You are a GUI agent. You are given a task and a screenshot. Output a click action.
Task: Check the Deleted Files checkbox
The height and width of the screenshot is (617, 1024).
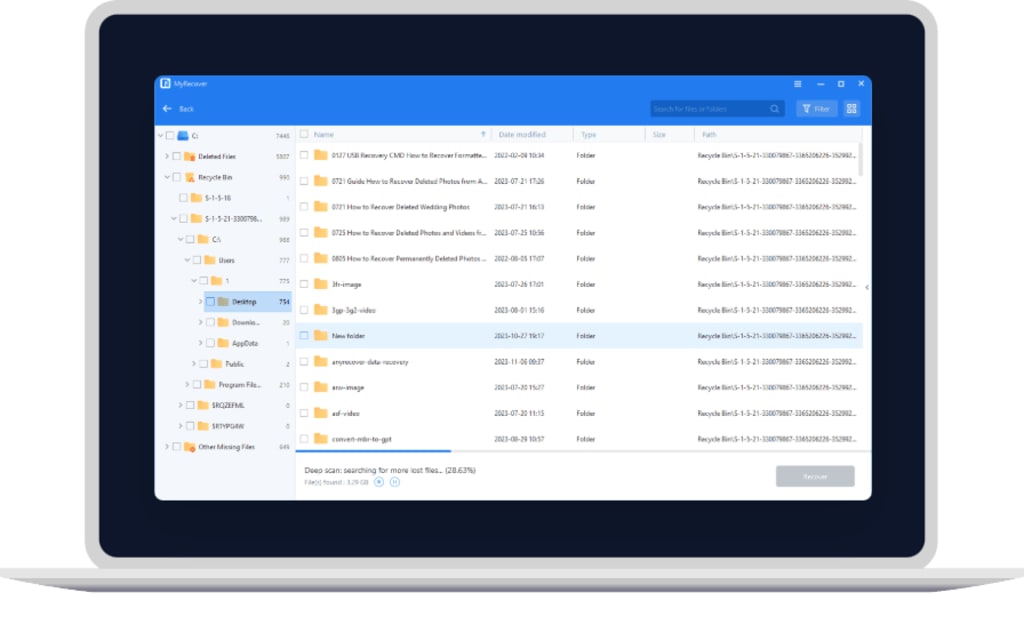pyautogui.click(x=176, y=156)
